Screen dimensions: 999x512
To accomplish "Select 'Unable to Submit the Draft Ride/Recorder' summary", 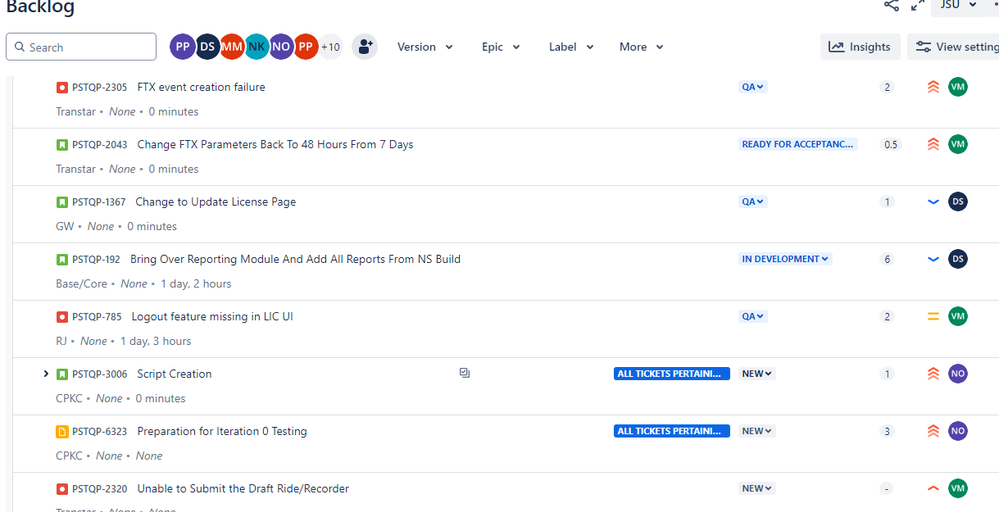I will (243, 488).
